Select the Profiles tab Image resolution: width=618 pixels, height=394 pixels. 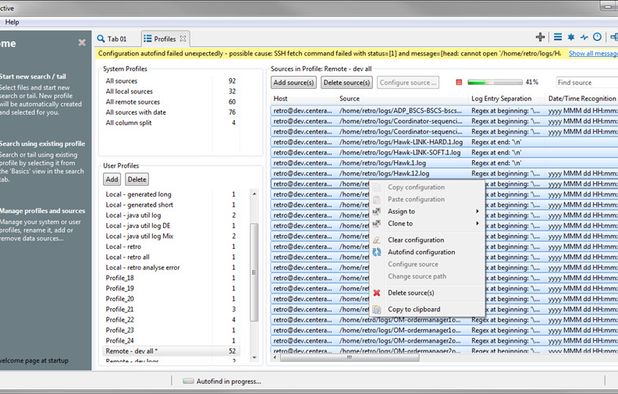[x=165, y=39]
